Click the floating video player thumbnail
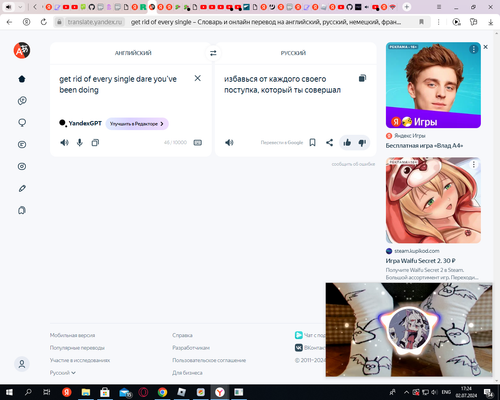This screenshot has width=500, height=400. [409, 330]
